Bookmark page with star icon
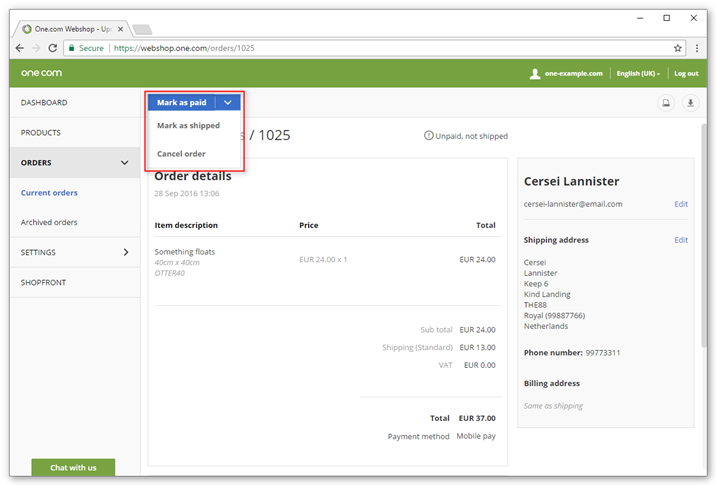 [x=678, y=48]
